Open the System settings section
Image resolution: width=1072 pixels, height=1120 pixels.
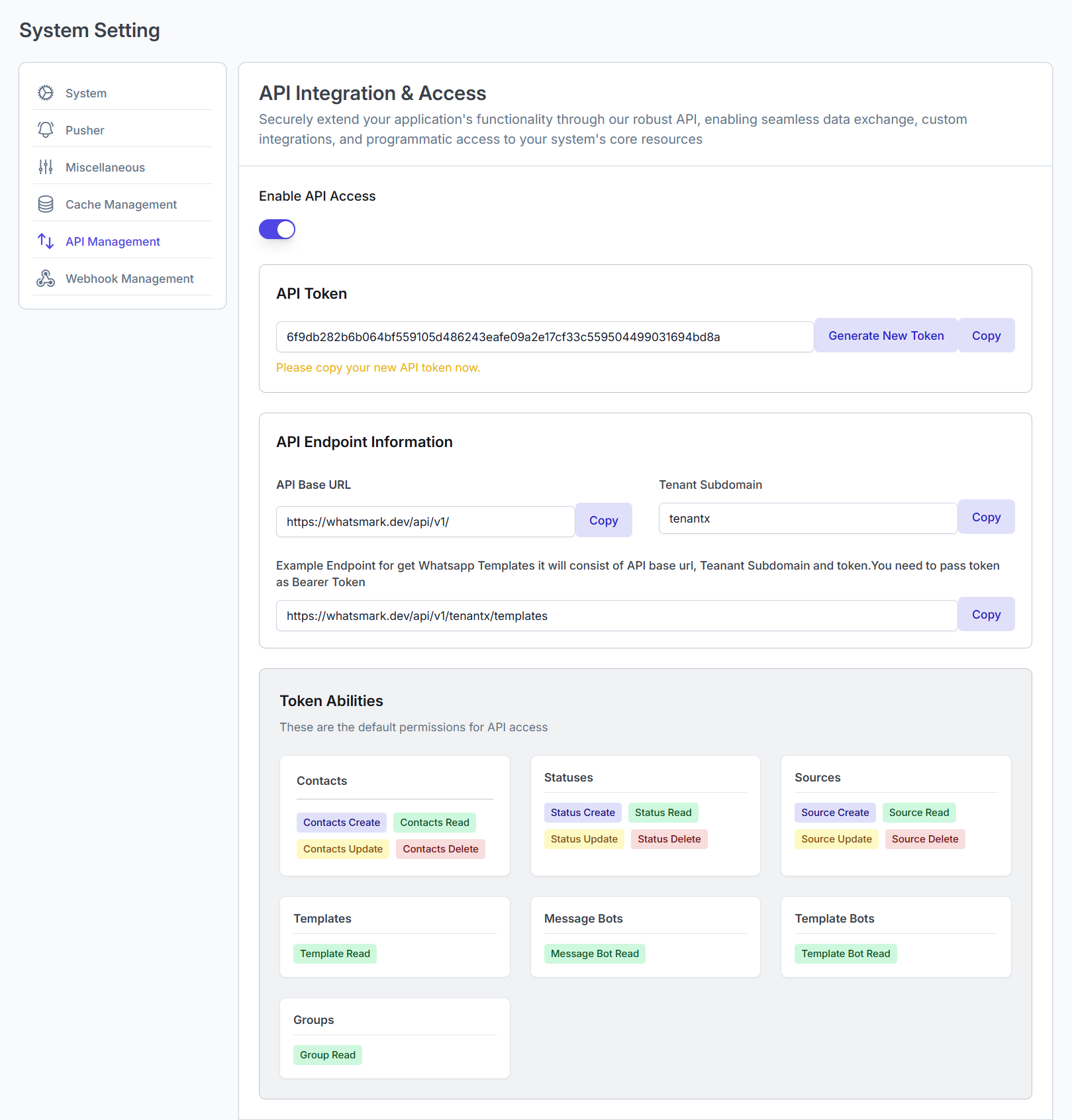[85, 93]
